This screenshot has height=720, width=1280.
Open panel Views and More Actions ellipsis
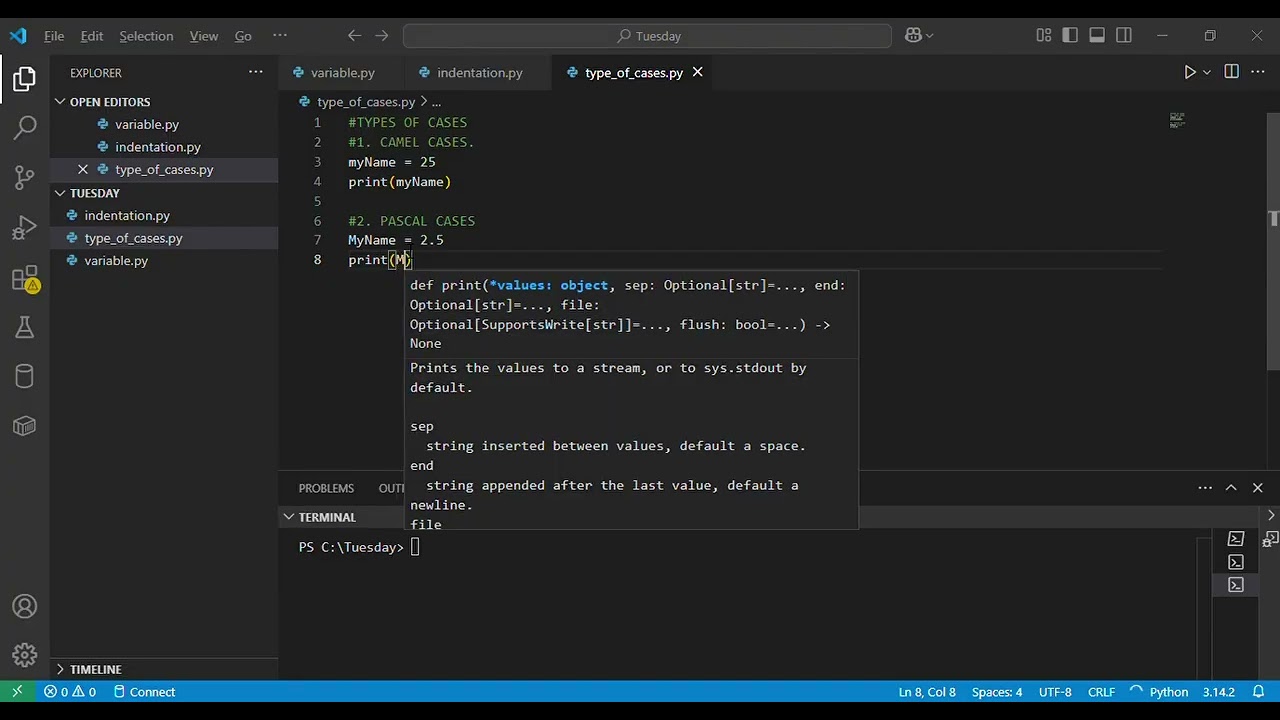point(1205,488)
